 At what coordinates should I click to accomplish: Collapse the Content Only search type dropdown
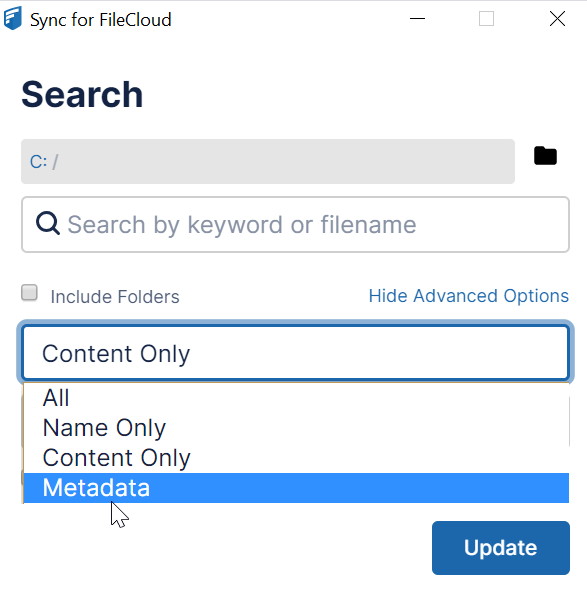(295, 353)
